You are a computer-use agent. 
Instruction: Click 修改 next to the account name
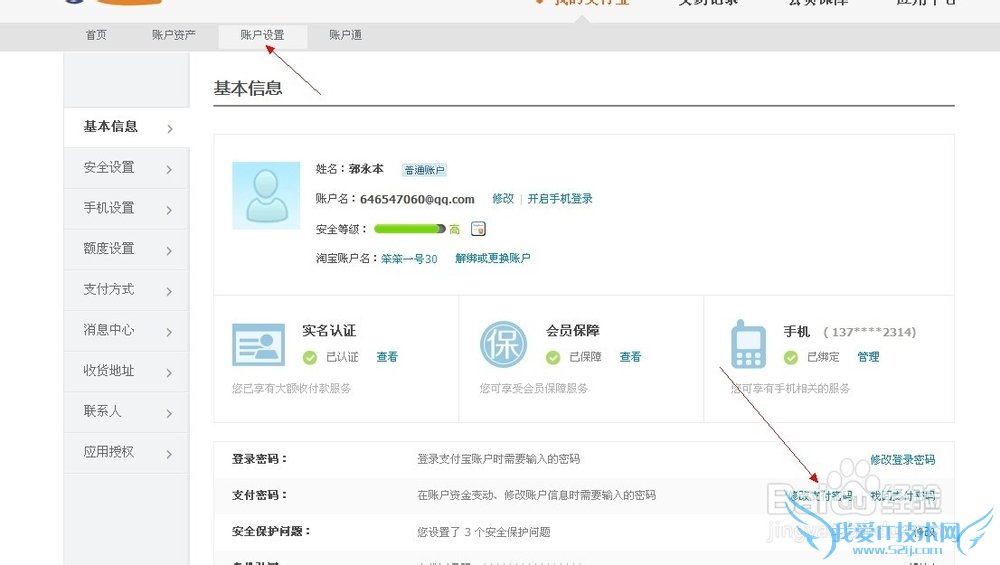coord(503,198)
